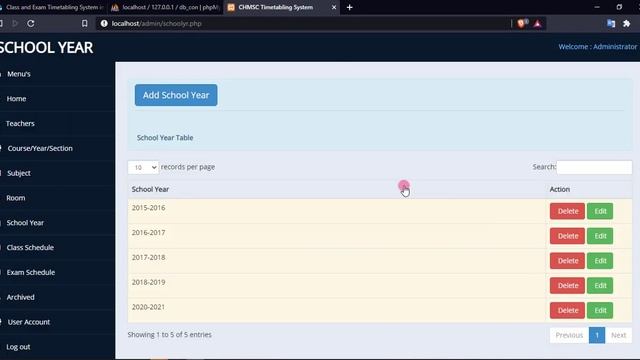
Task: Edit the 2016-2017 school year
Action: point(600,236)
